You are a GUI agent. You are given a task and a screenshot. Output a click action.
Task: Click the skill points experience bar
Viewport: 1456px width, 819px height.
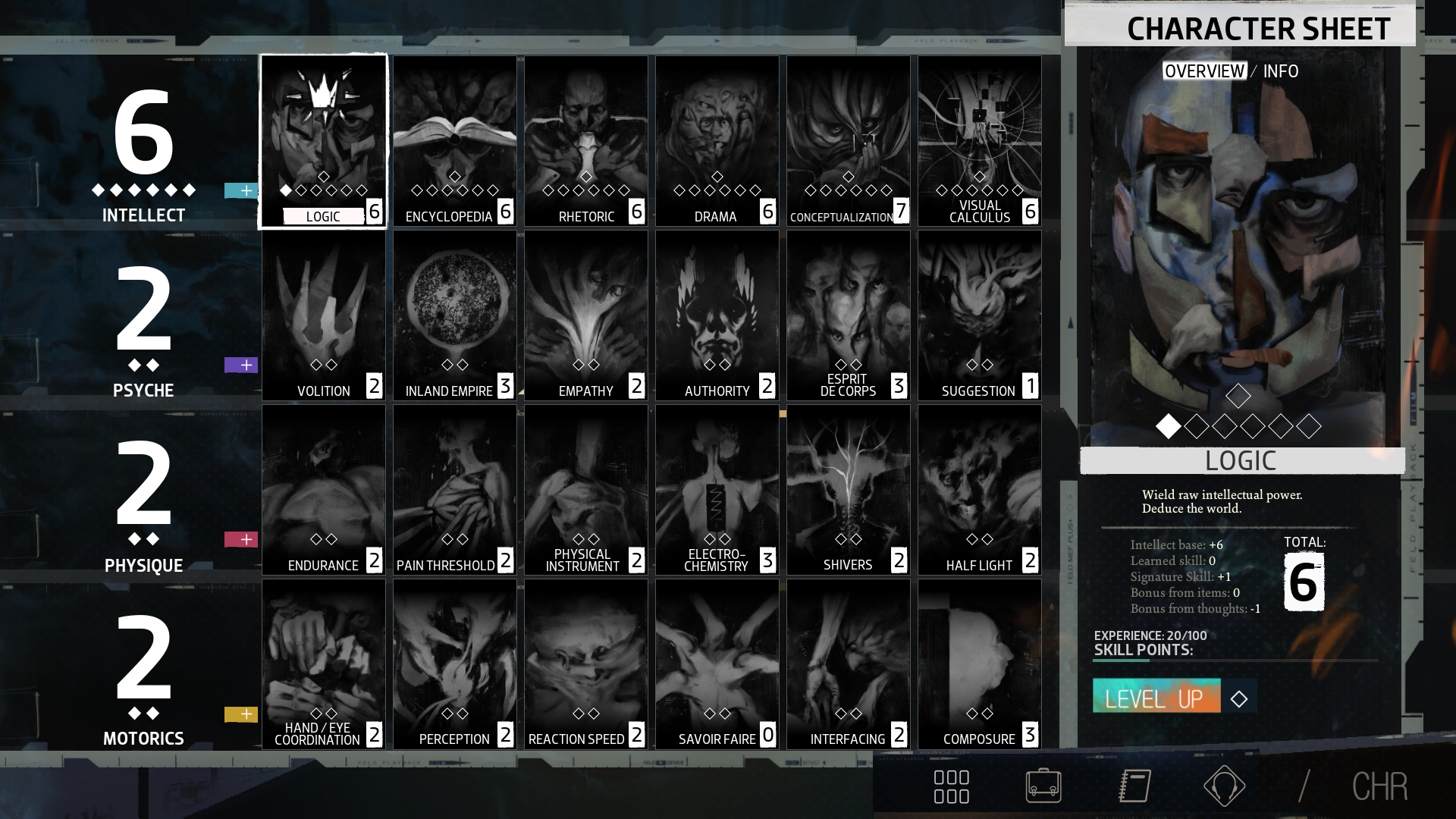[1235, 661]
